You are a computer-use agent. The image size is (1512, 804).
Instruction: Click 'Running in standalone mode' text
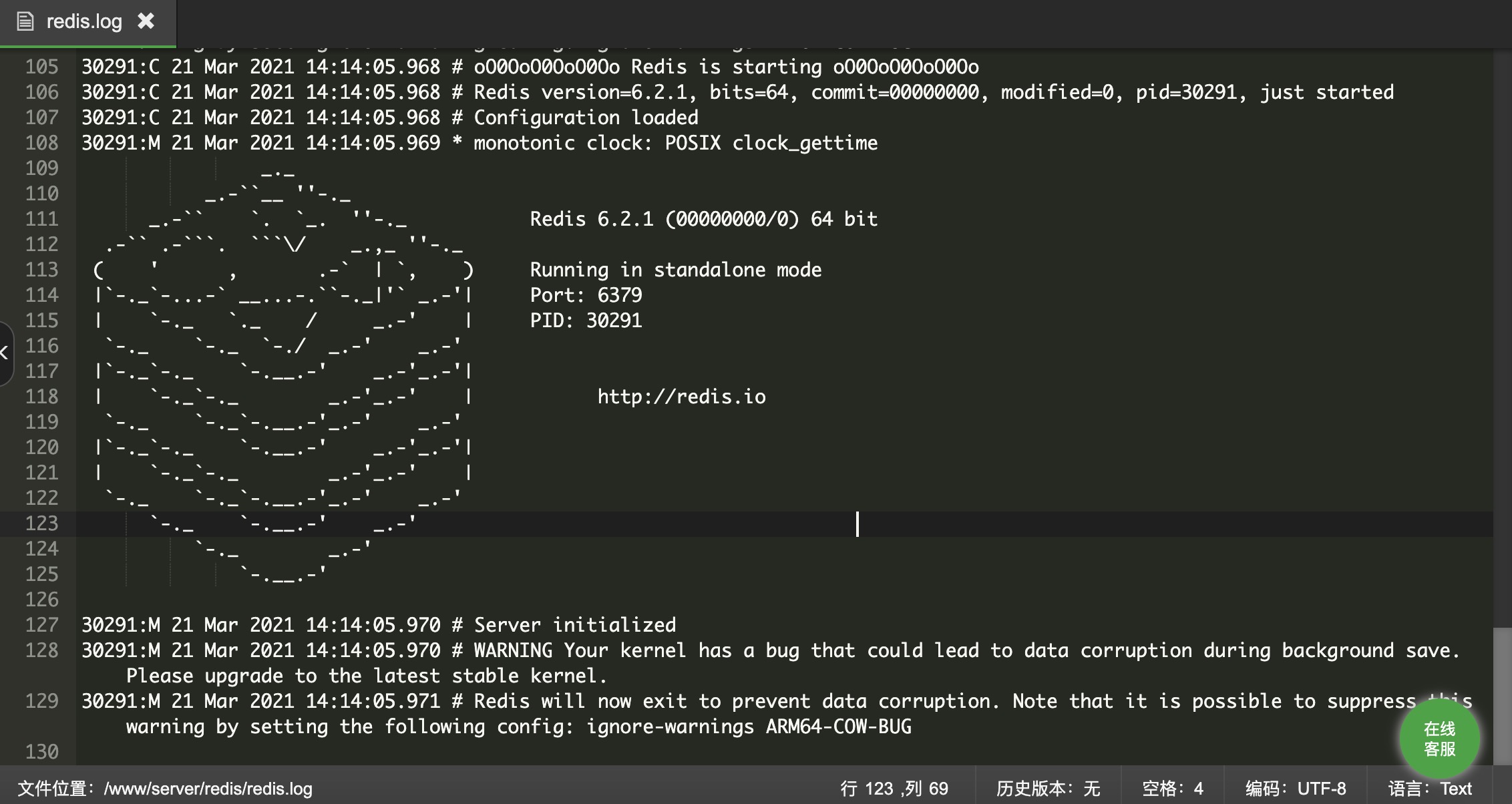[x=675, y=270]
